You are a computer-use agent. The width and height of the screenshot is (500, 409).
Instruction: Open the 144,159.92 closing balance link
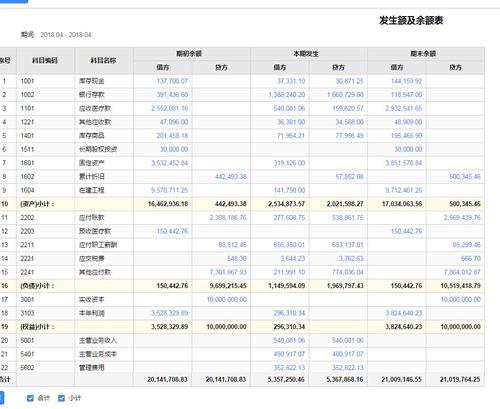407,81
